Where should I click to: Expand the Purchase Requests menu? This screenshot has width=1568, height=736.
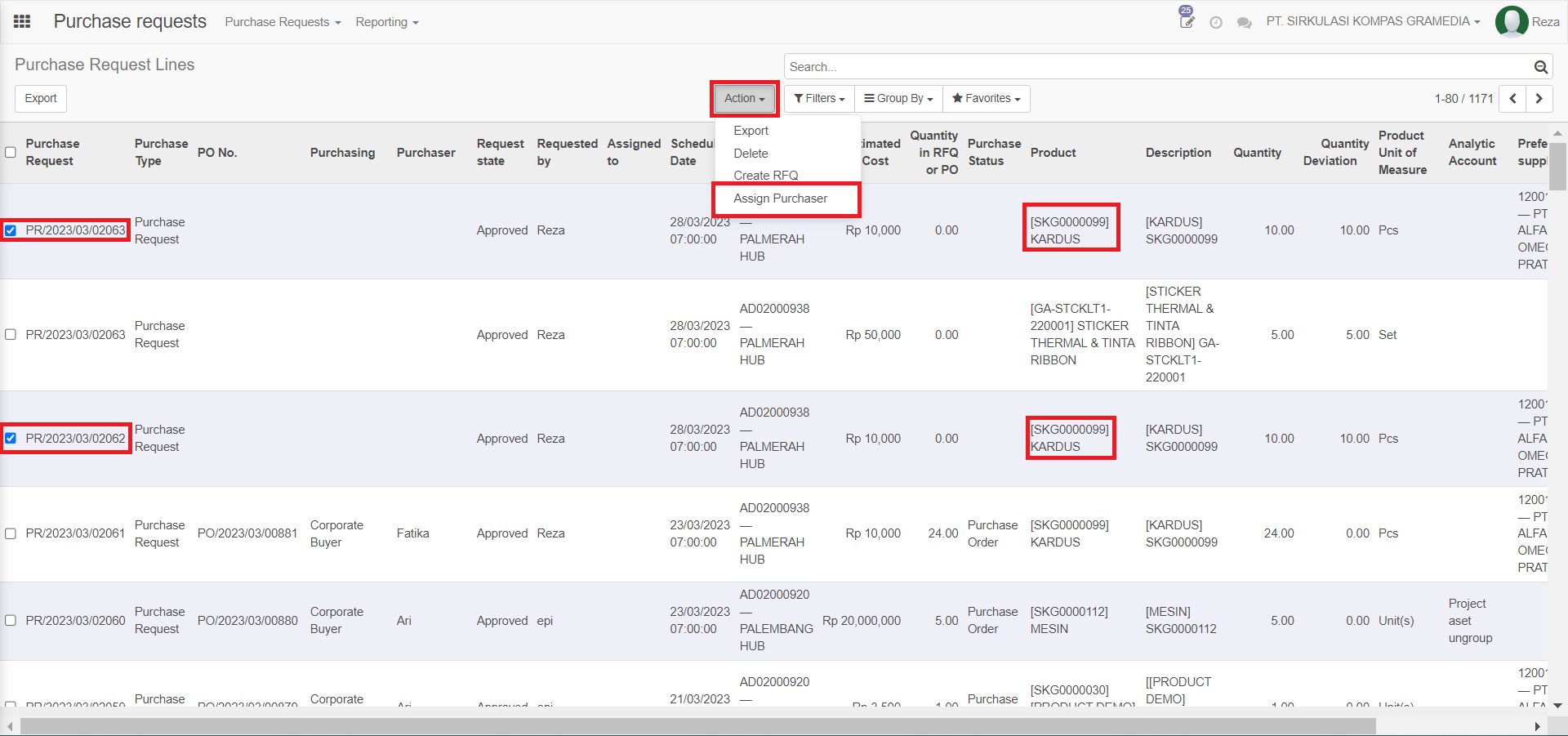(283, 22)
